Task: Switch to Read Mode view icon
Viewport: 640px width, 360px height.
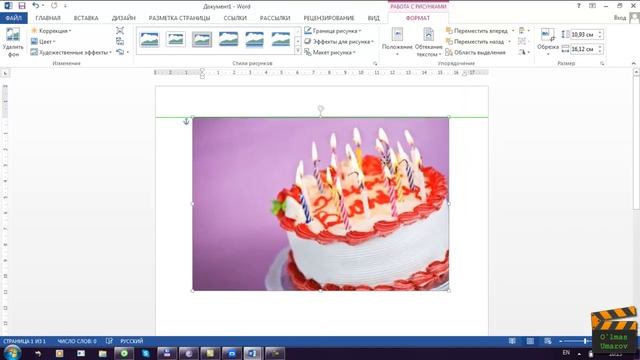Action: pyautogui.click(x=512, y=341)
